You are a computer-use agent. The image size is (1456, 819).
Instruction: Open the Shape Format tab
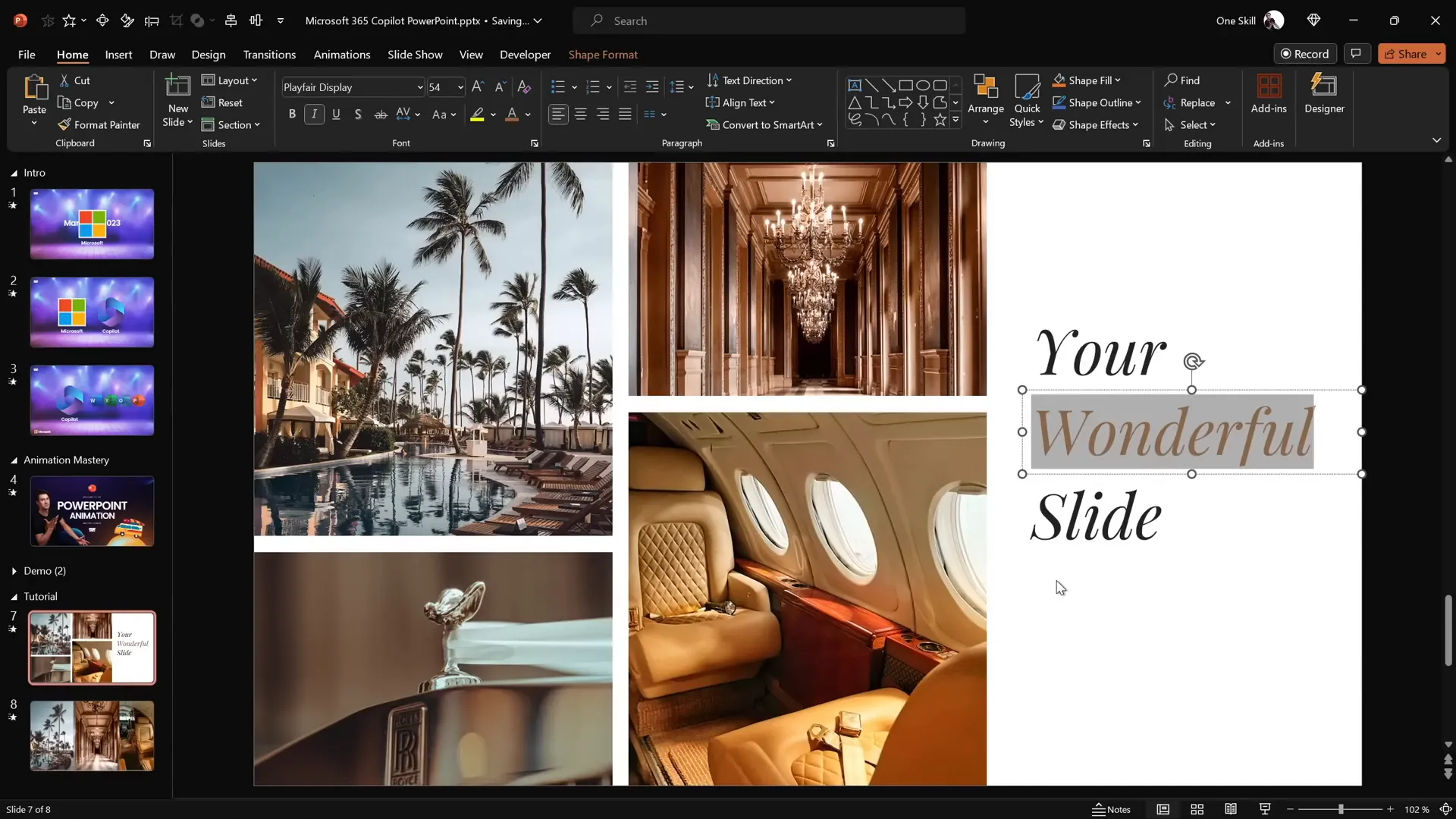click(603, 55)
